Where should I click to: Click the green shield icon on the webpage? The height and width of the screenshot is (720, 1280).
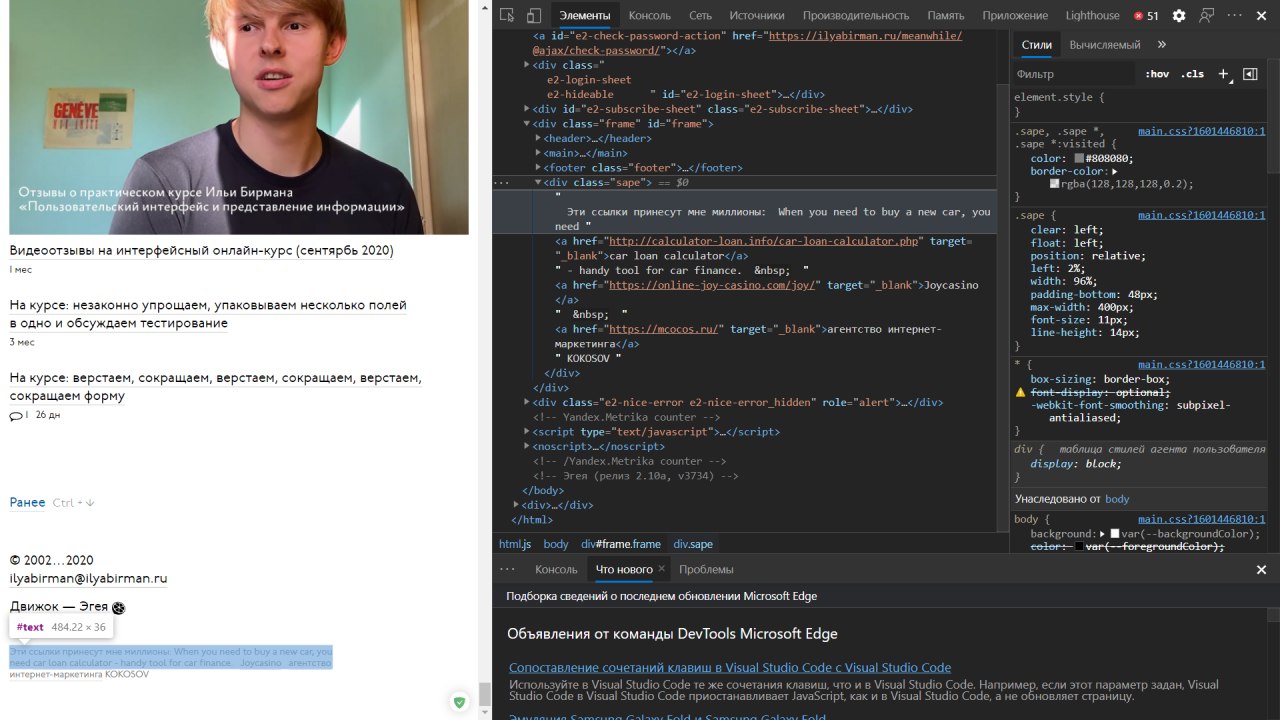459,702
